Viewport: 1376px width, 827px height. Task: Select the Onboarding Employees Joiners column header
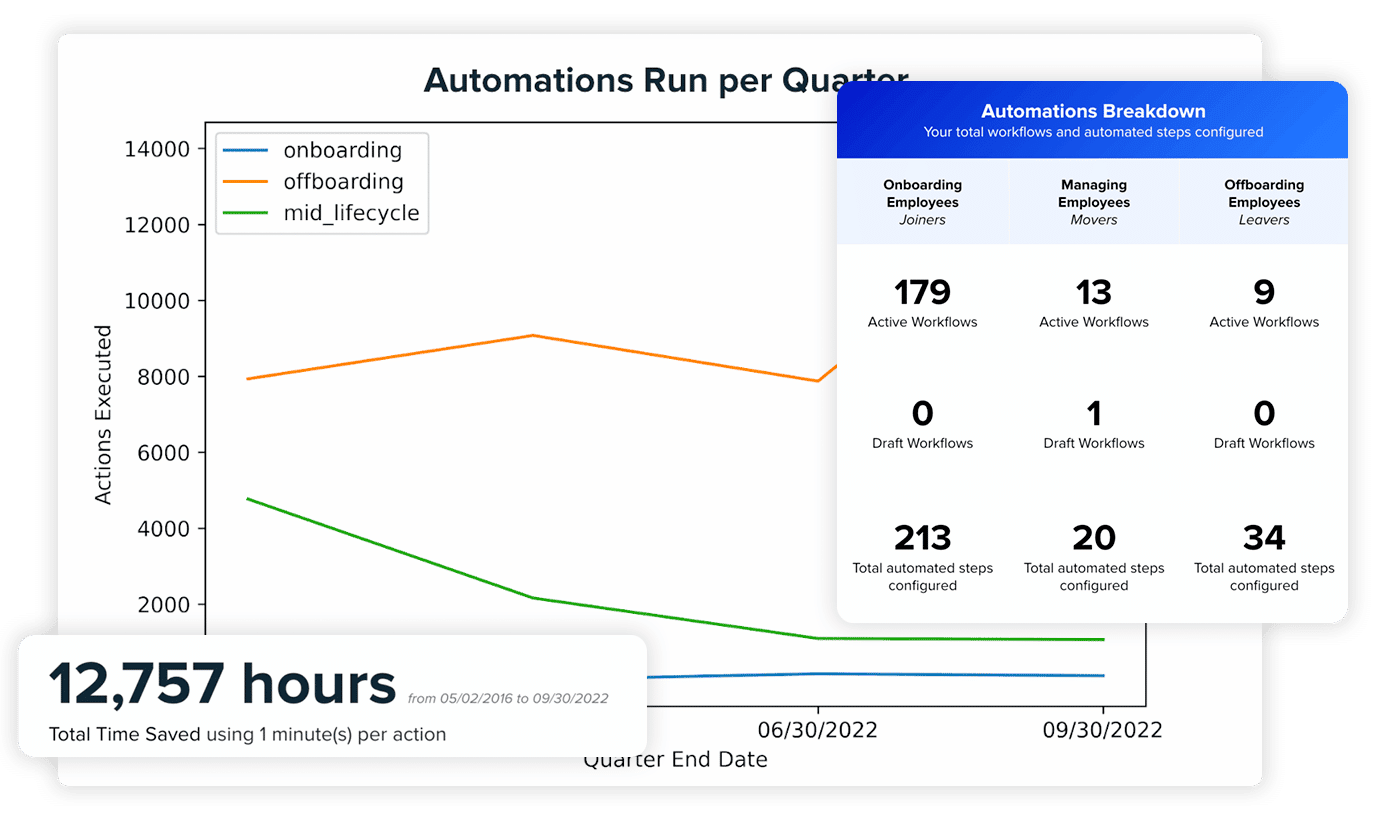[922, 201]
